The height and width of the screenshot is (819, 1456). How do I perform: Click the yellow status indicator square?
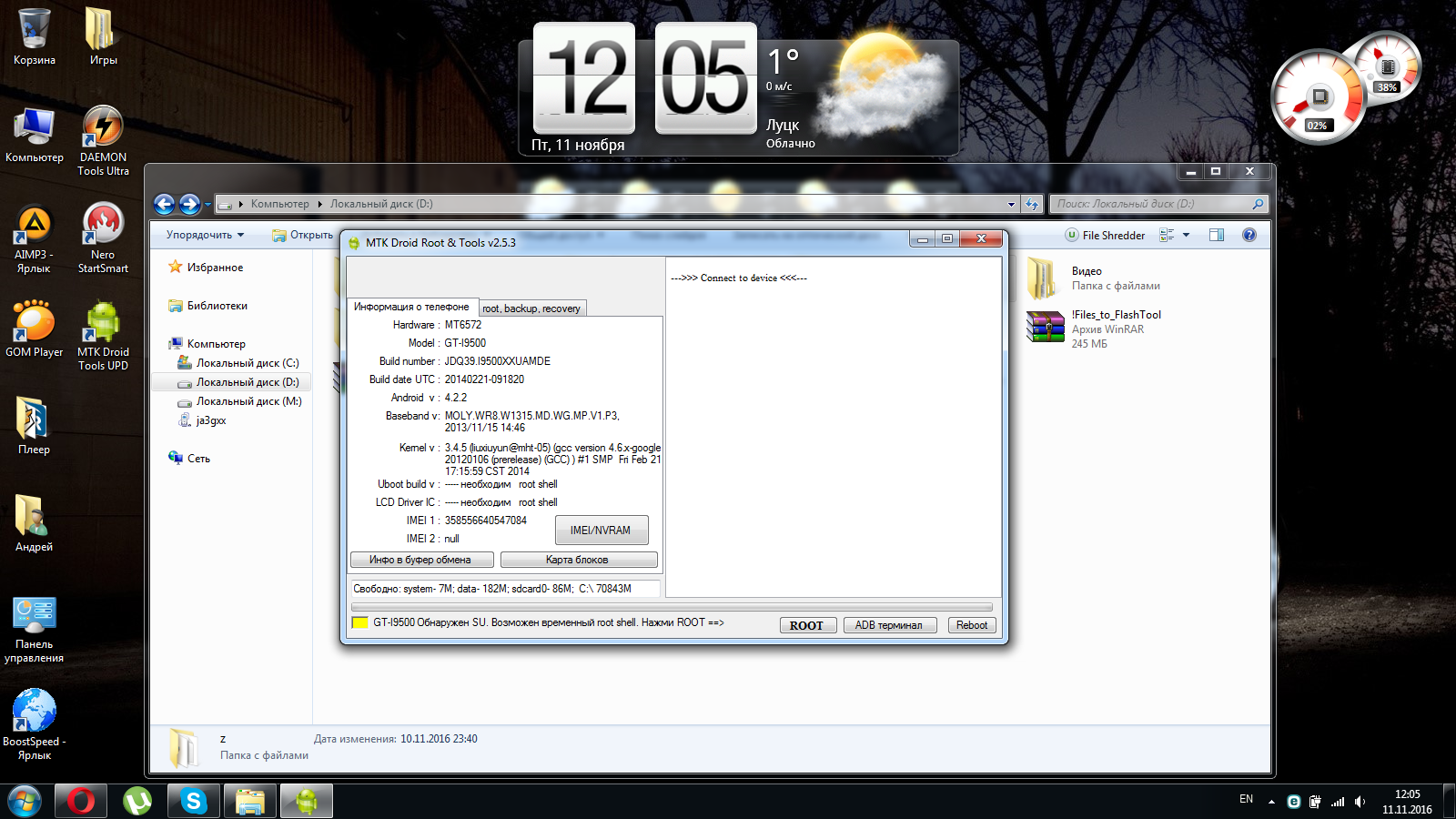(359, 623)
